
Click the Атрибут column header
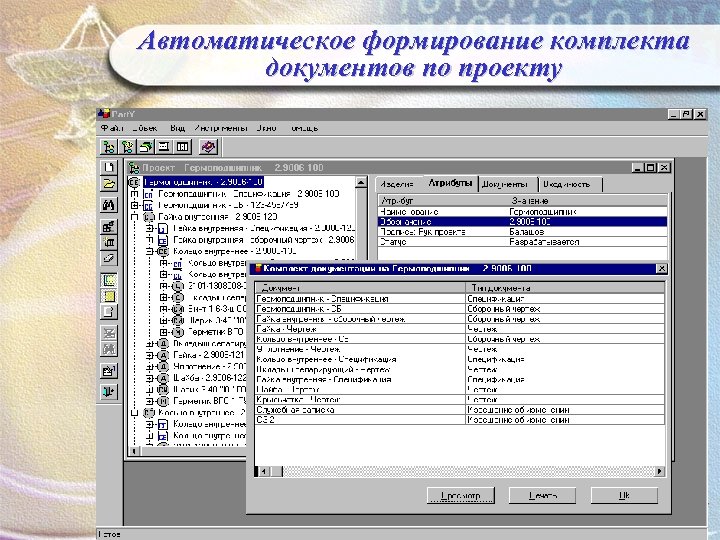click(x=443, y=201)
